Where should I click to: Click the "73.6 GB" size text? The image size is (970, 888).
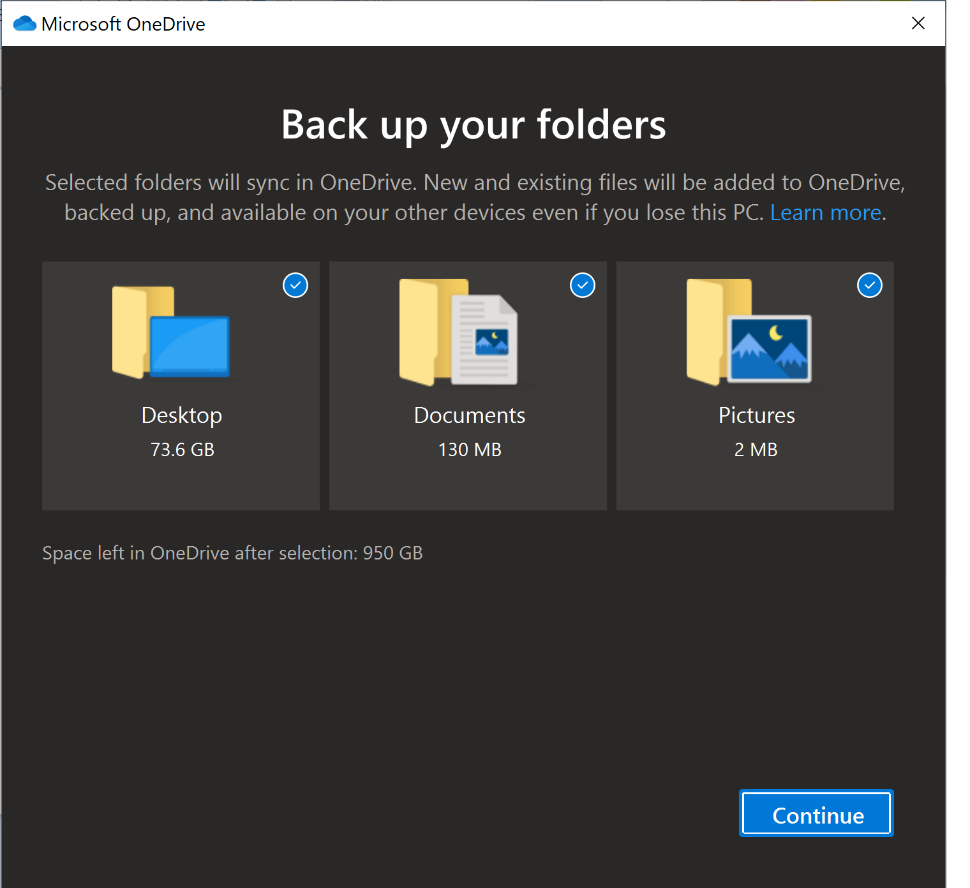coord(182,450)
